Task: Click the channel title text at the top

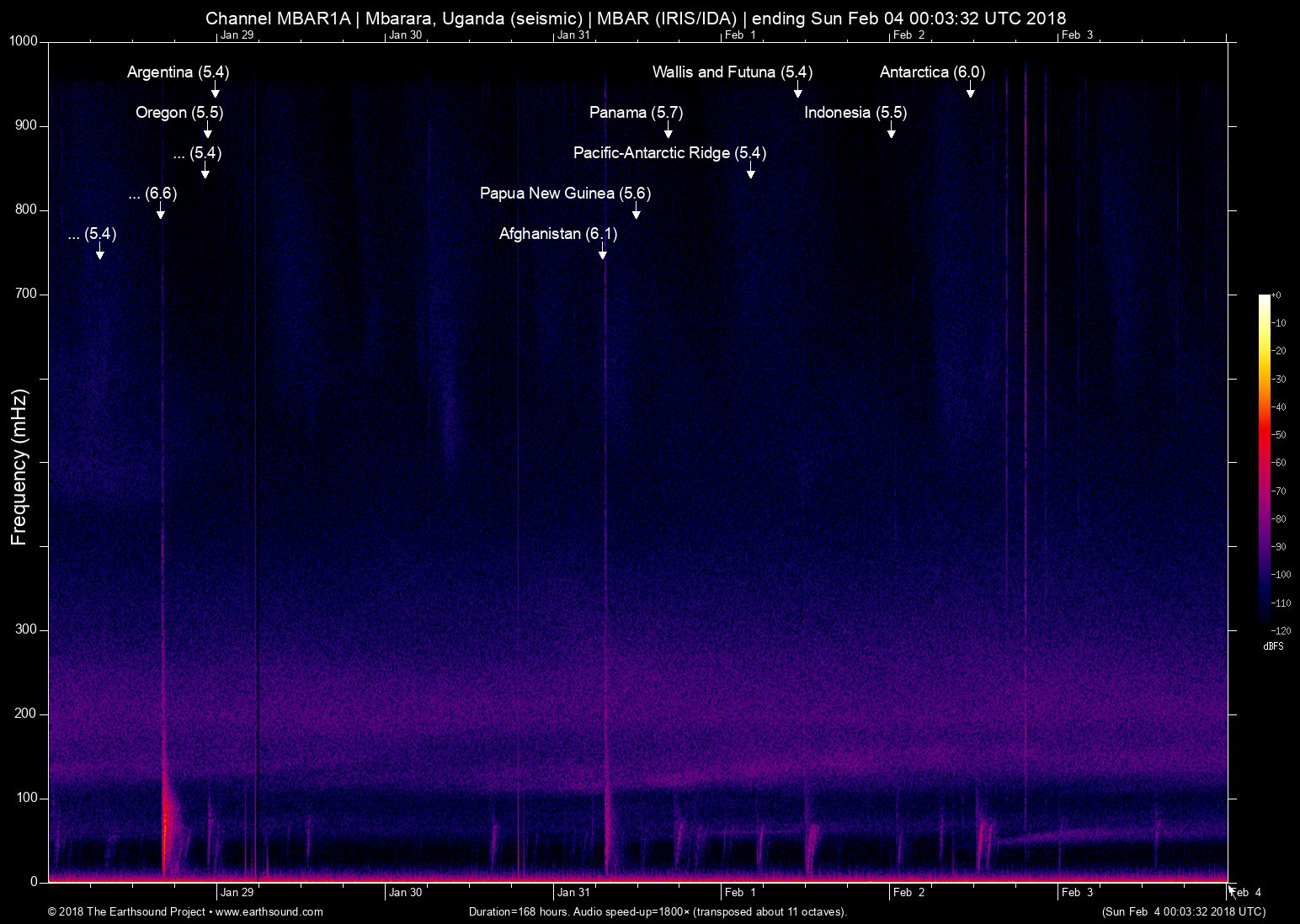Action: (636, 19)
